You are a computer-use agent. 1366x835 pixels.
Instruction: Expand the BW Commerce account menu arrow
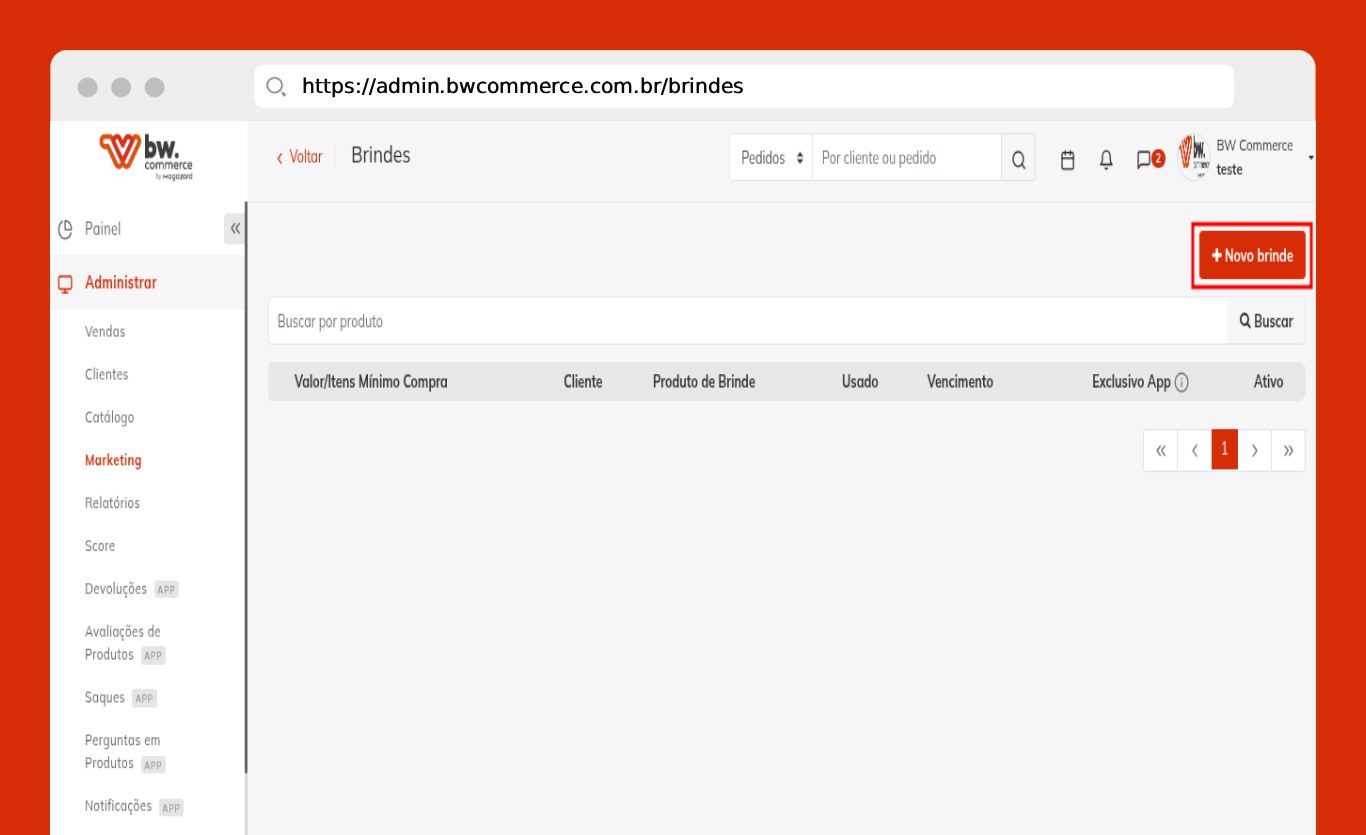1310,158
